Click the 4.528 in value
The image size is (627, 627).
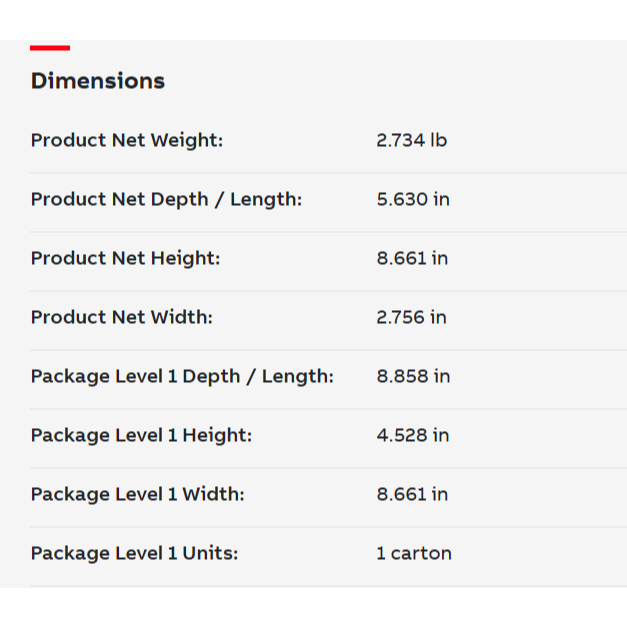click(x=413, y=436)
